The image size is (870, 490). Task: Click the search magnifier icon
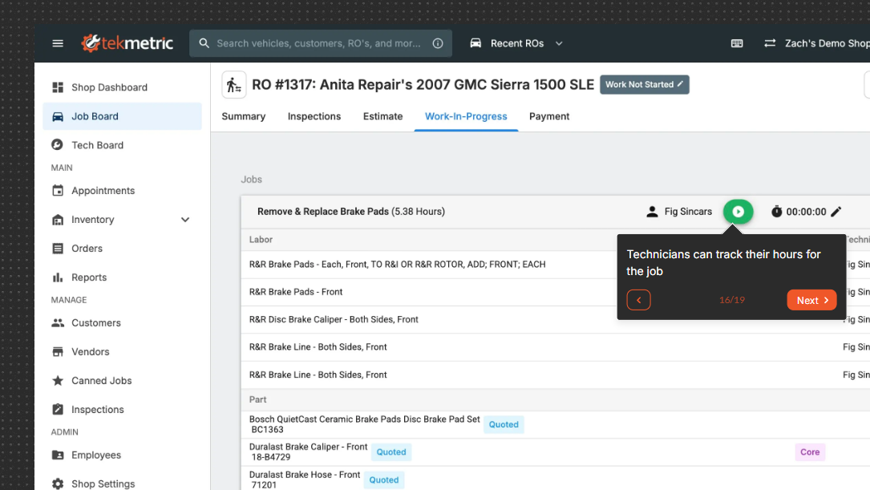pyautogui.click(x=204, y=43)
